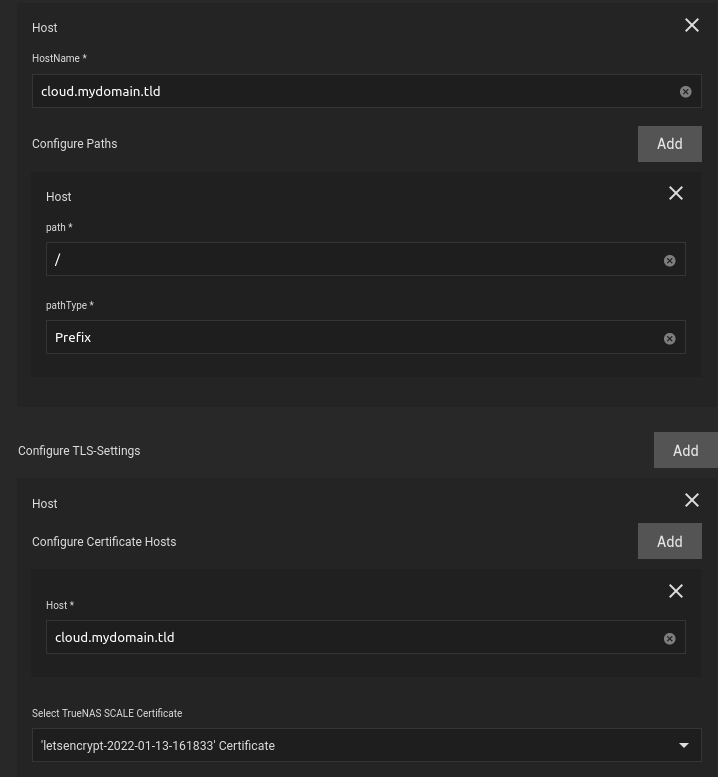718x777 pixels.
Task: Remove the Host block under Configure TLS-Settings
Action: (x=692, y=500)
